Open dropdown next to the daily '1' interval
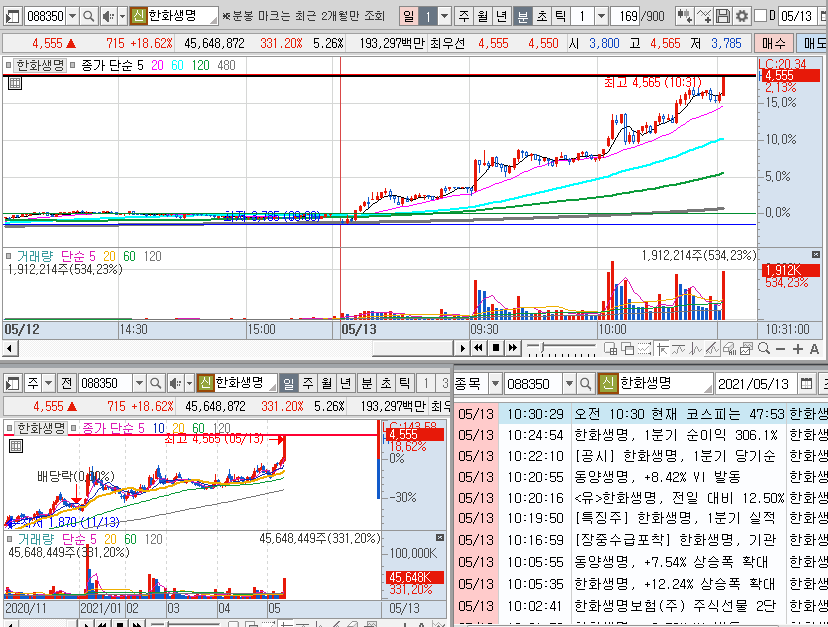The image size is (828, 627). [445, 16]
